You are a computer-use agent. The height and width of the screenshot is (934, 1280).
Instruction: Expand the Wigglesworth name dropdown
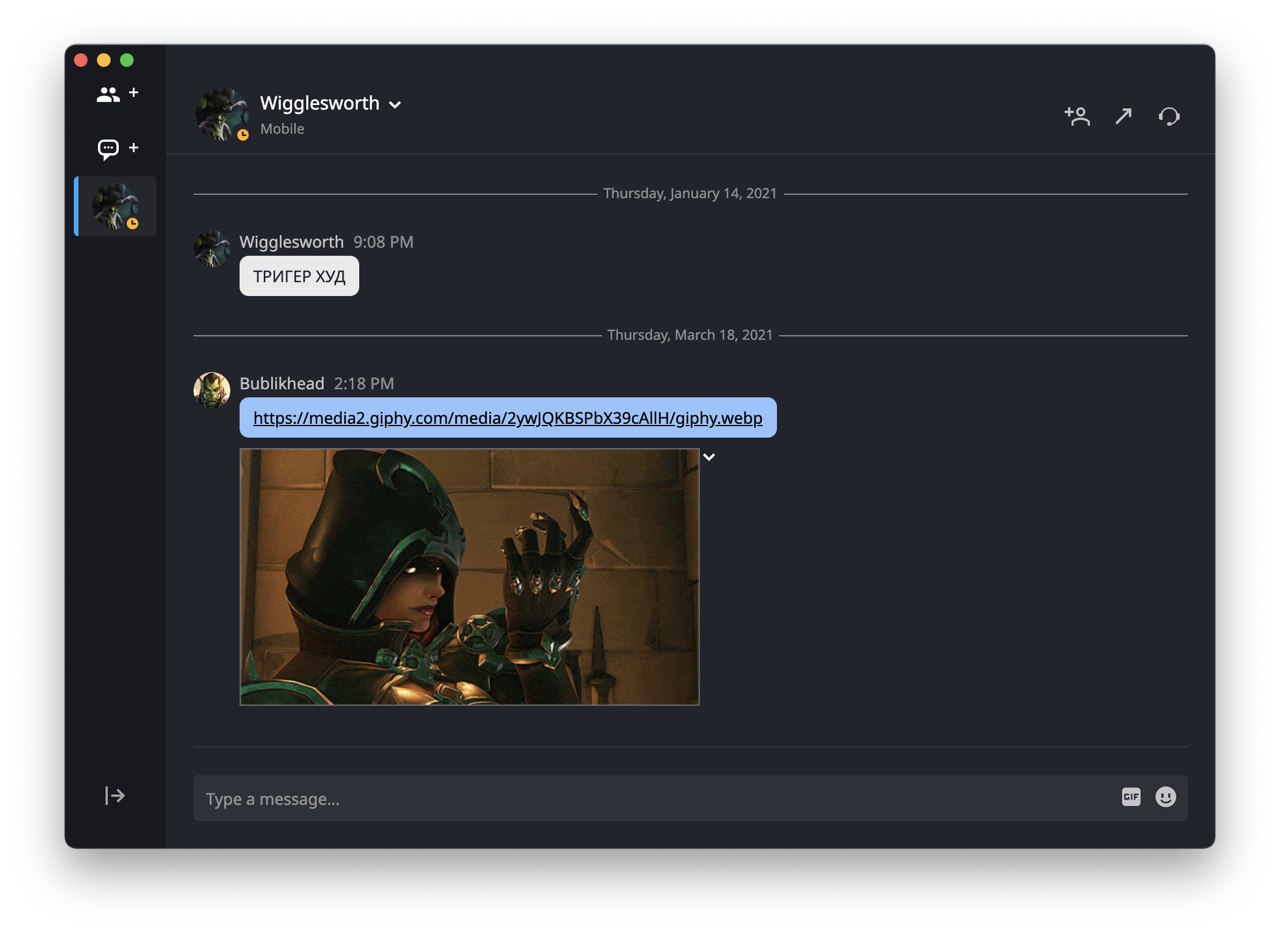pos(395,104)
